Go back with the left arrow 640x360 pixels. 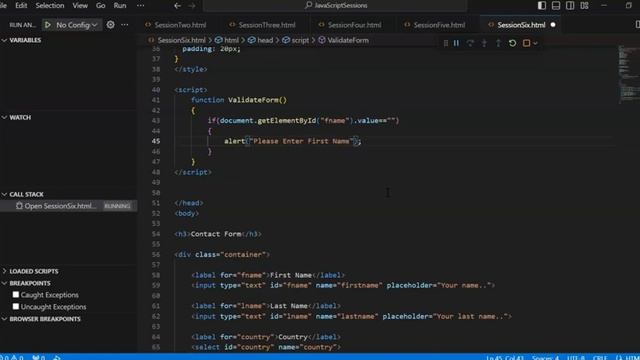point(177,5)
